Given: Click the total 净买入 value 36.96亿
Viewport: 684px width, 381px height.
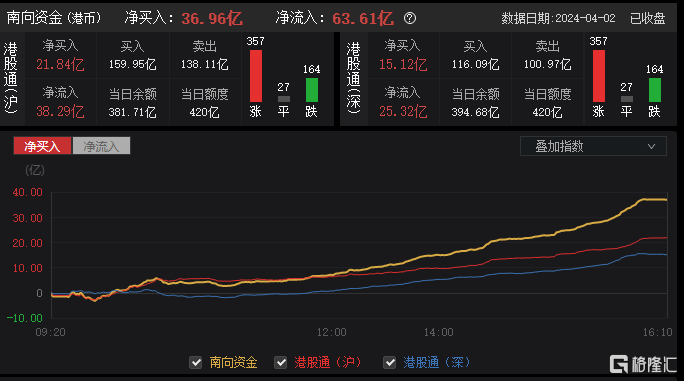Looking at the screenshot, I should point(212,18).
